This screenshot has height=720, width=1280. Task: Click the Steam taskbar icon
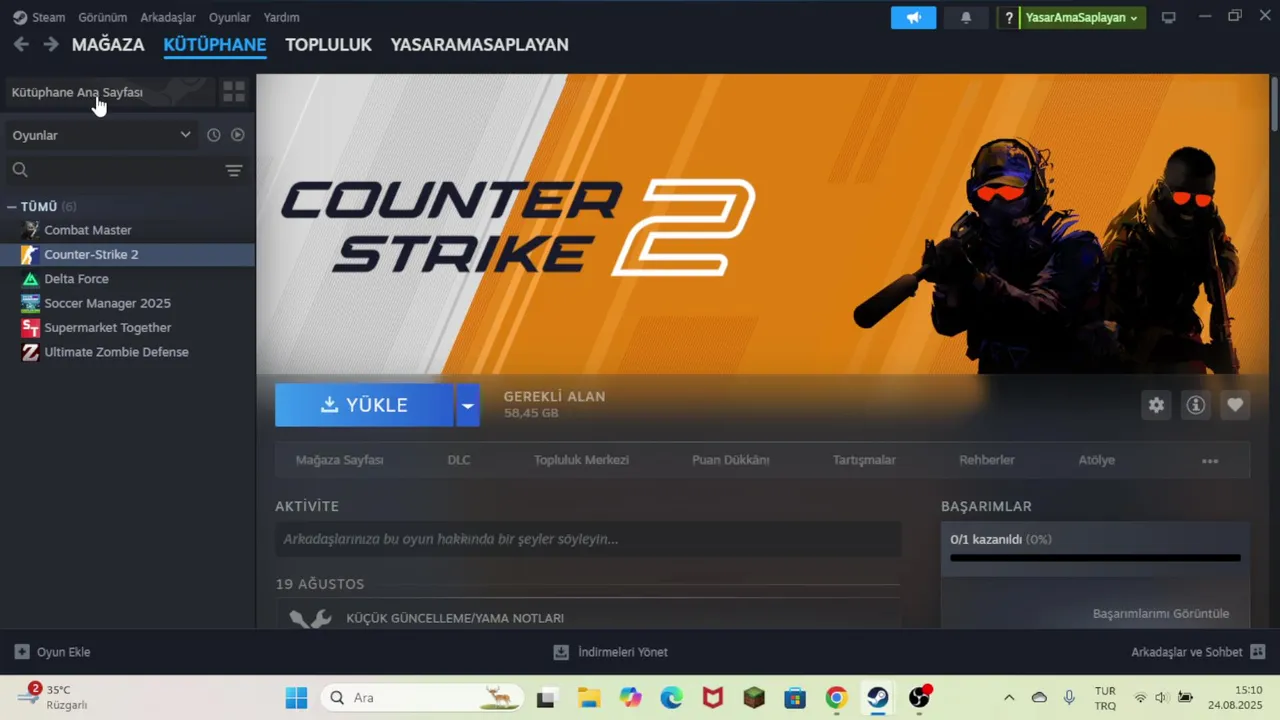[x=877, y=697]
